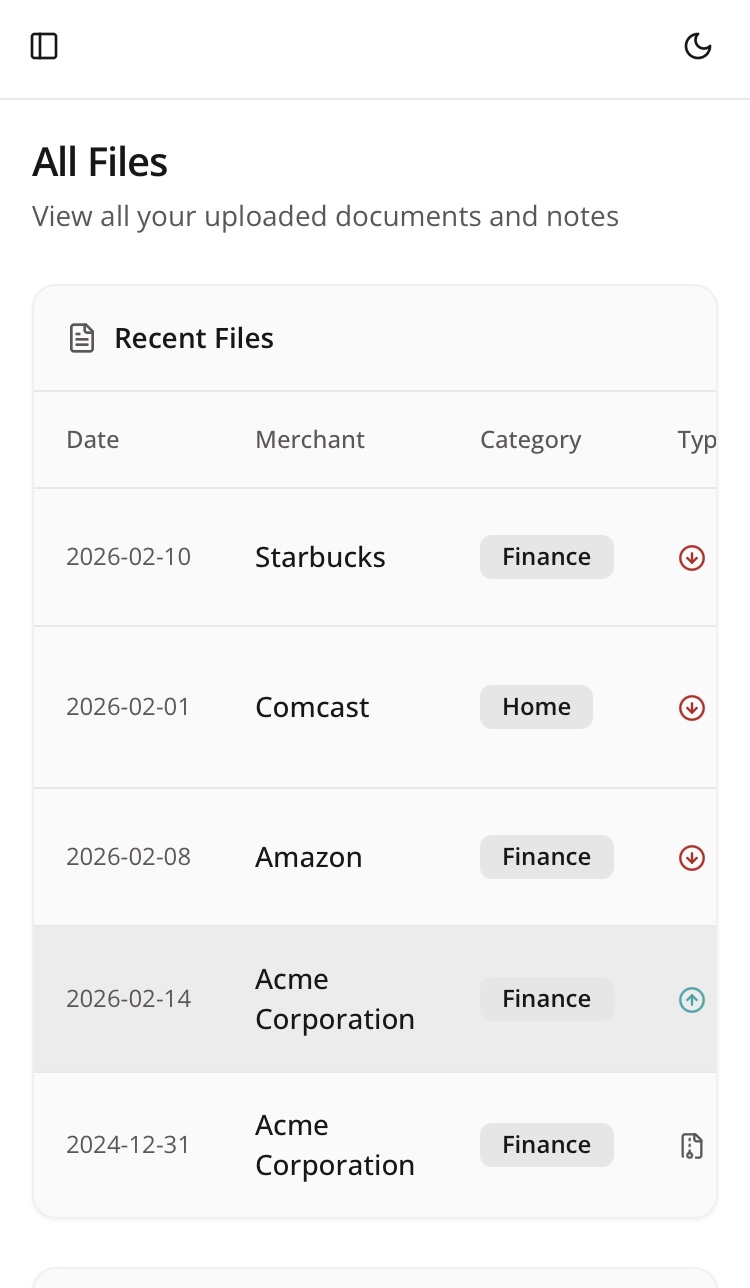Click Amazon row expense arrow icon
Viewport: 750px width, 1288px height.
pos(691,858)
